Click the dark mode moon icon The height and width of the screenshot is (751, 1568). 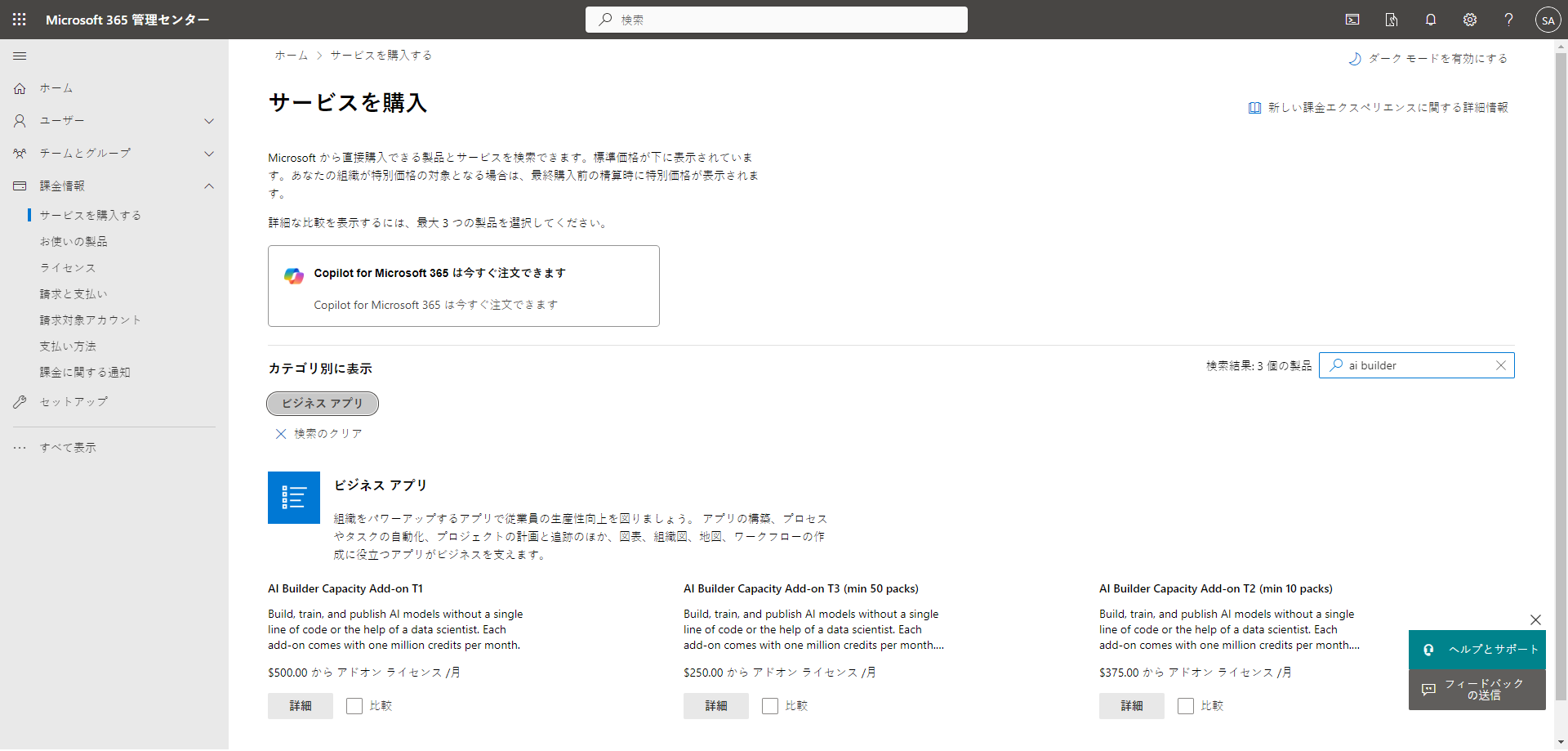(x=1355, y=59)
